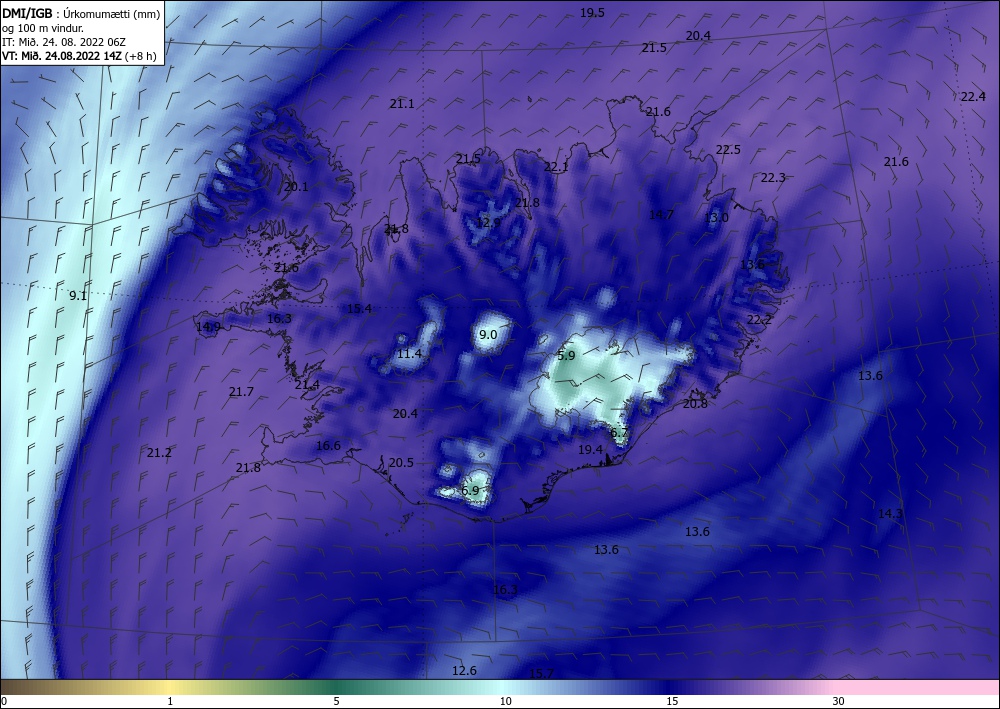Click the 16.6 value label
The image size is (1000, 709).
(328, 446)
